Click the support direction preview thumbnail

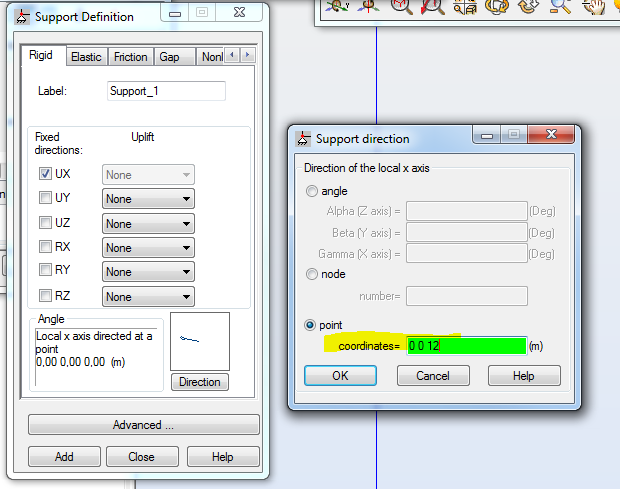point(200,342)
